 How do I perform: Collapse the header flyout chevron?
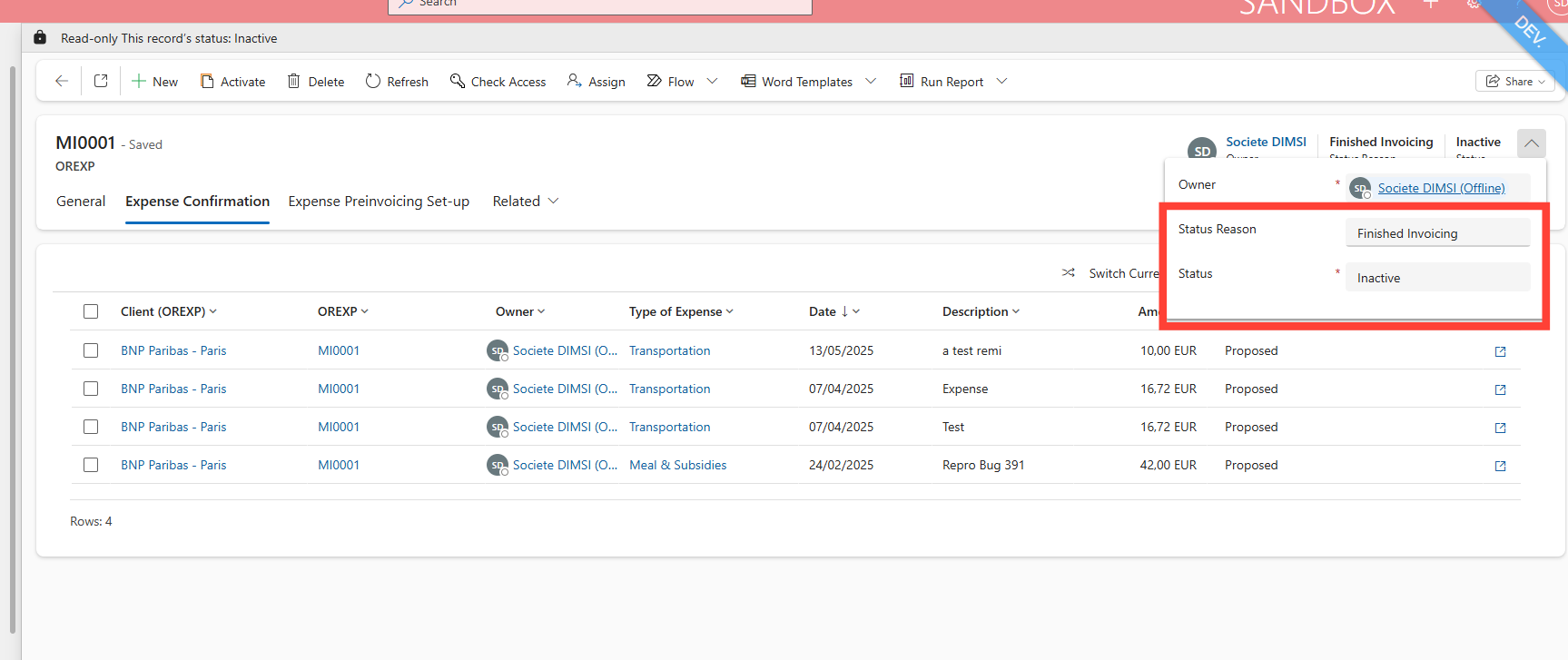click(x=1532, y=143)
